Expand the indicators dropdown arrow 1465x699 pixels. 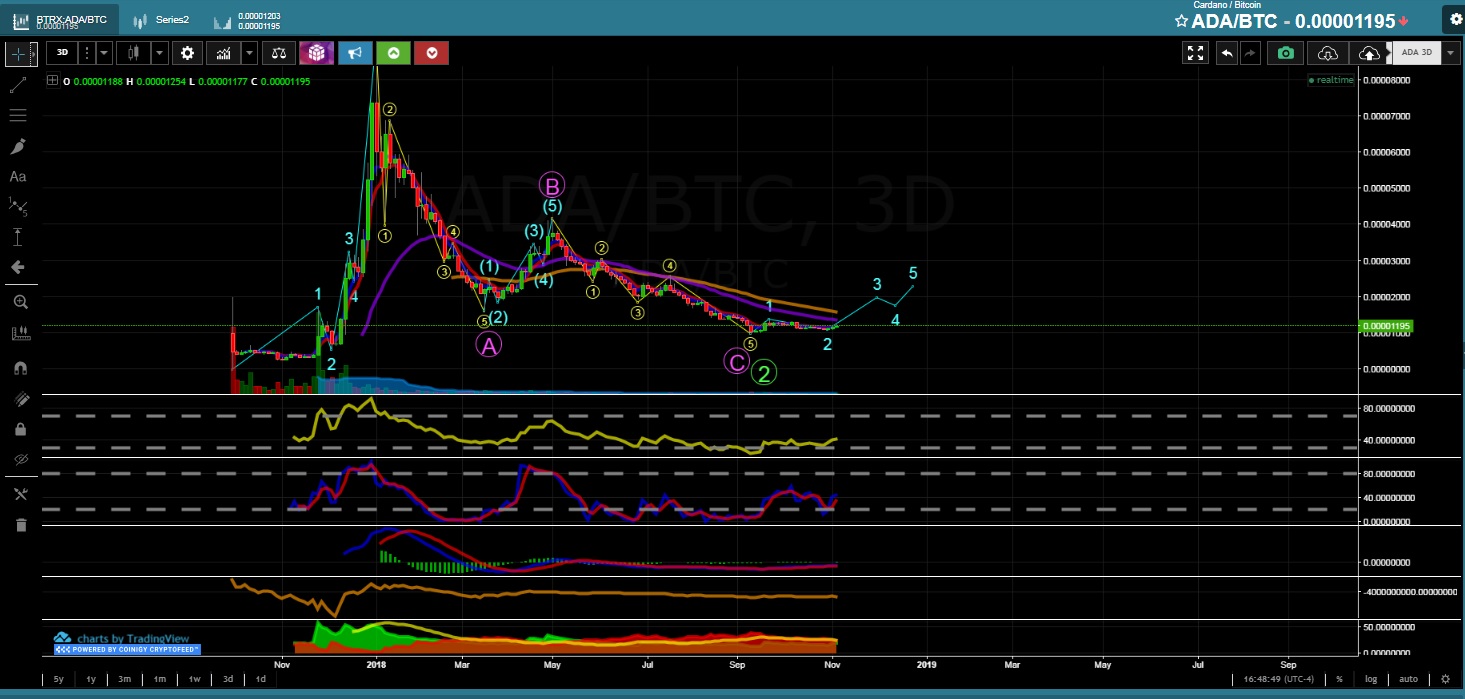tap(248, 53)
